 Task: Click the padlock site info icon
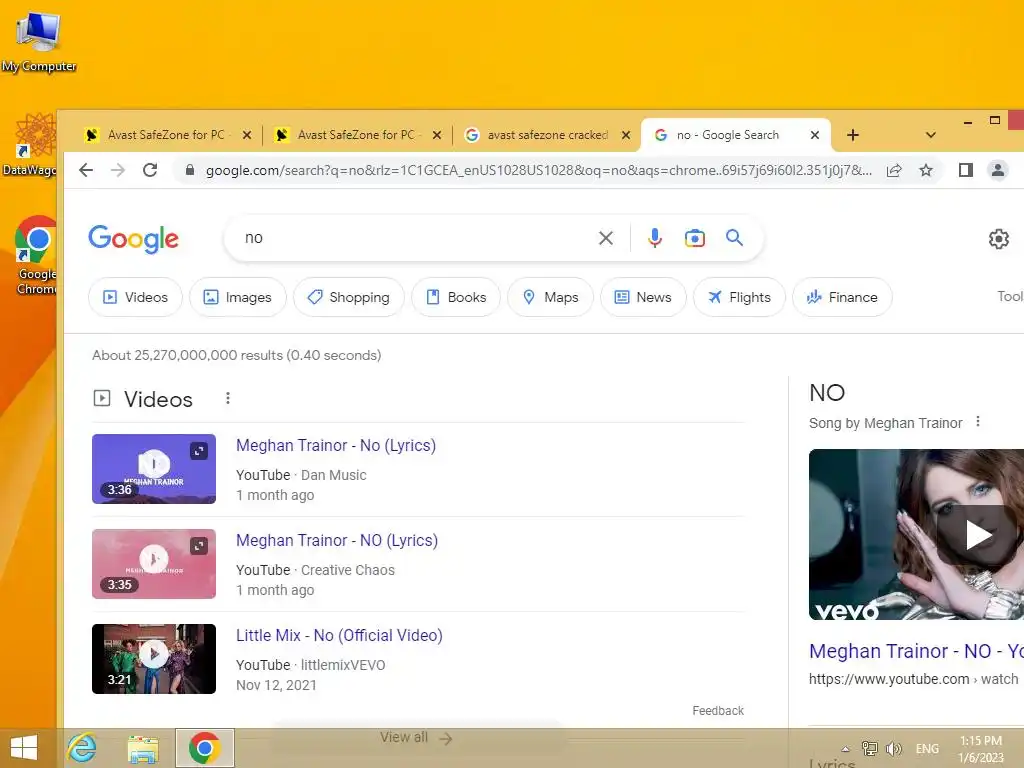pos(190,170)
